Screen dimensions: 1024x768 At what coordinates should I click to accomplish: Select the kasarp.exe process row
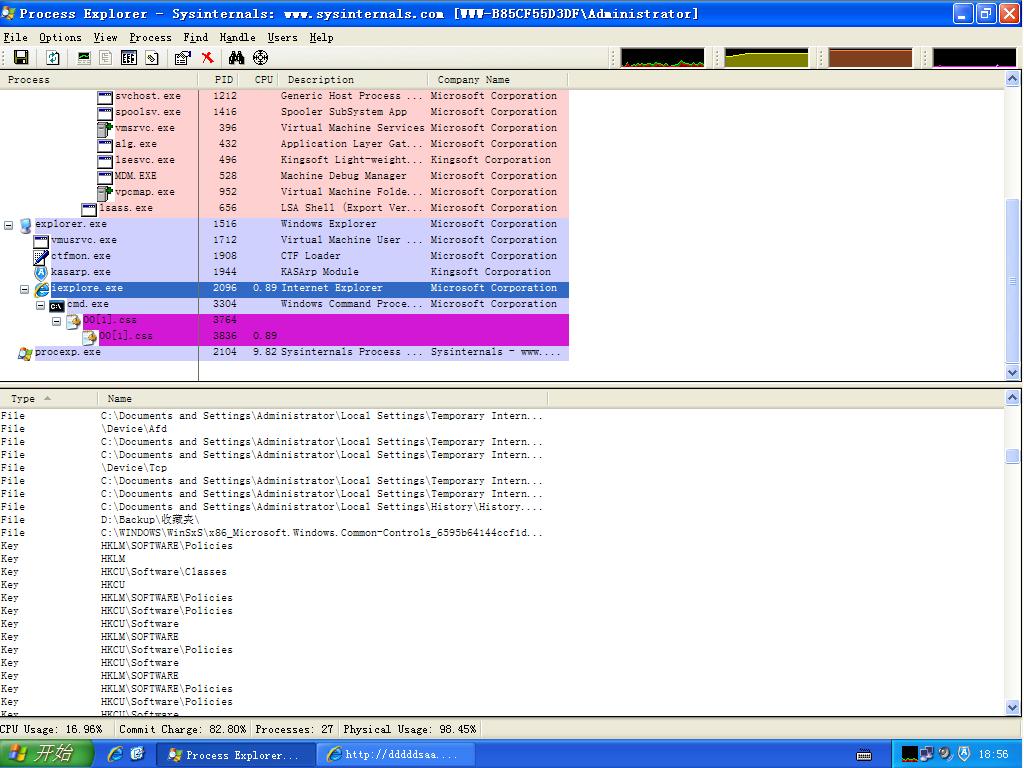click(80, 272)
